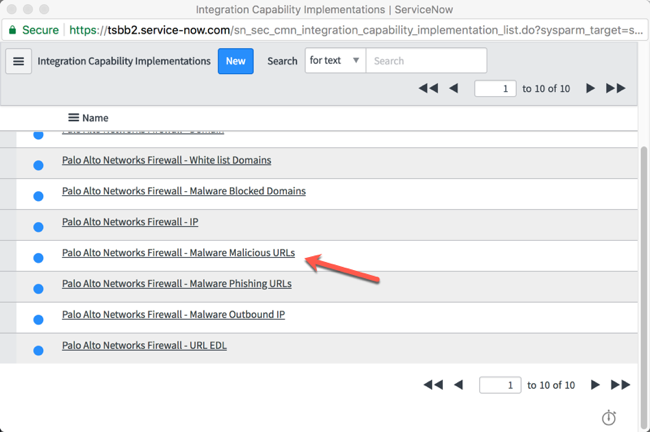Click the bottom pager row number field
650x432 pixels.
tap(500, 385)
